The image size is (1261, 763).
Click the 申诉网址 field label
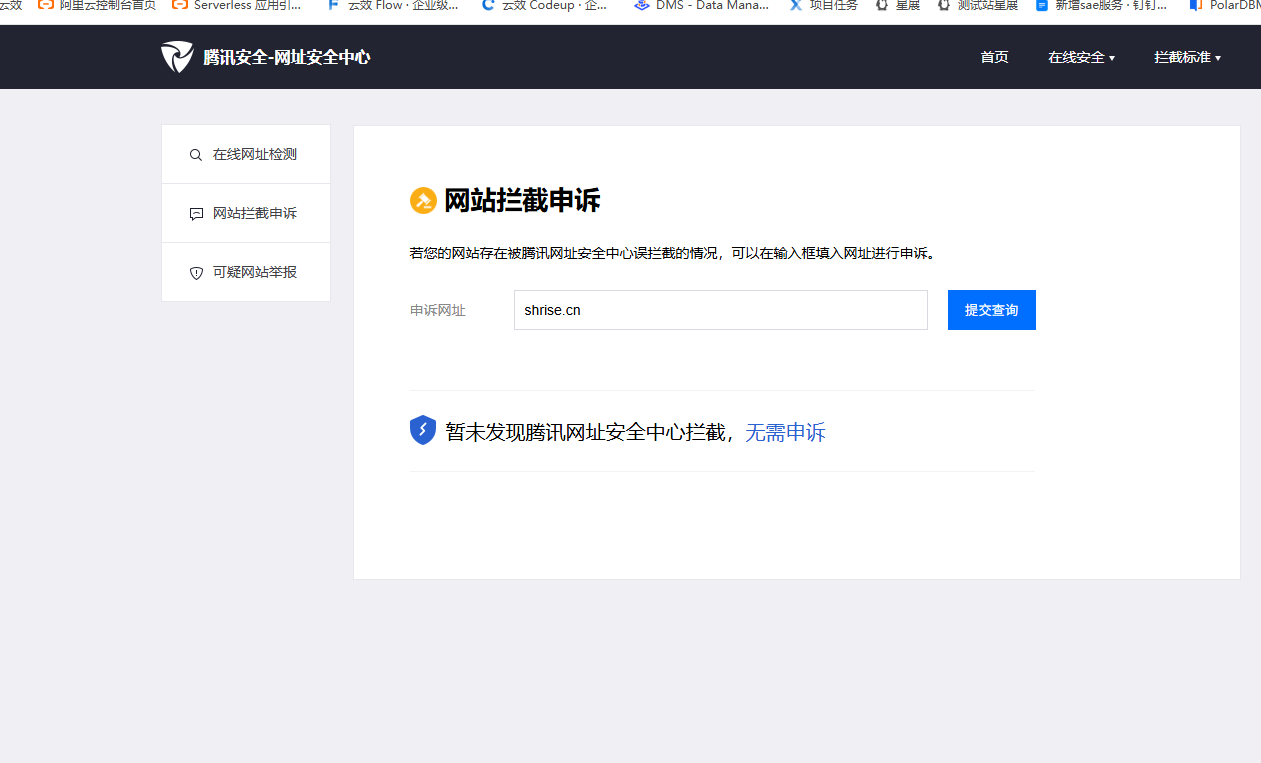pos(438,311)
